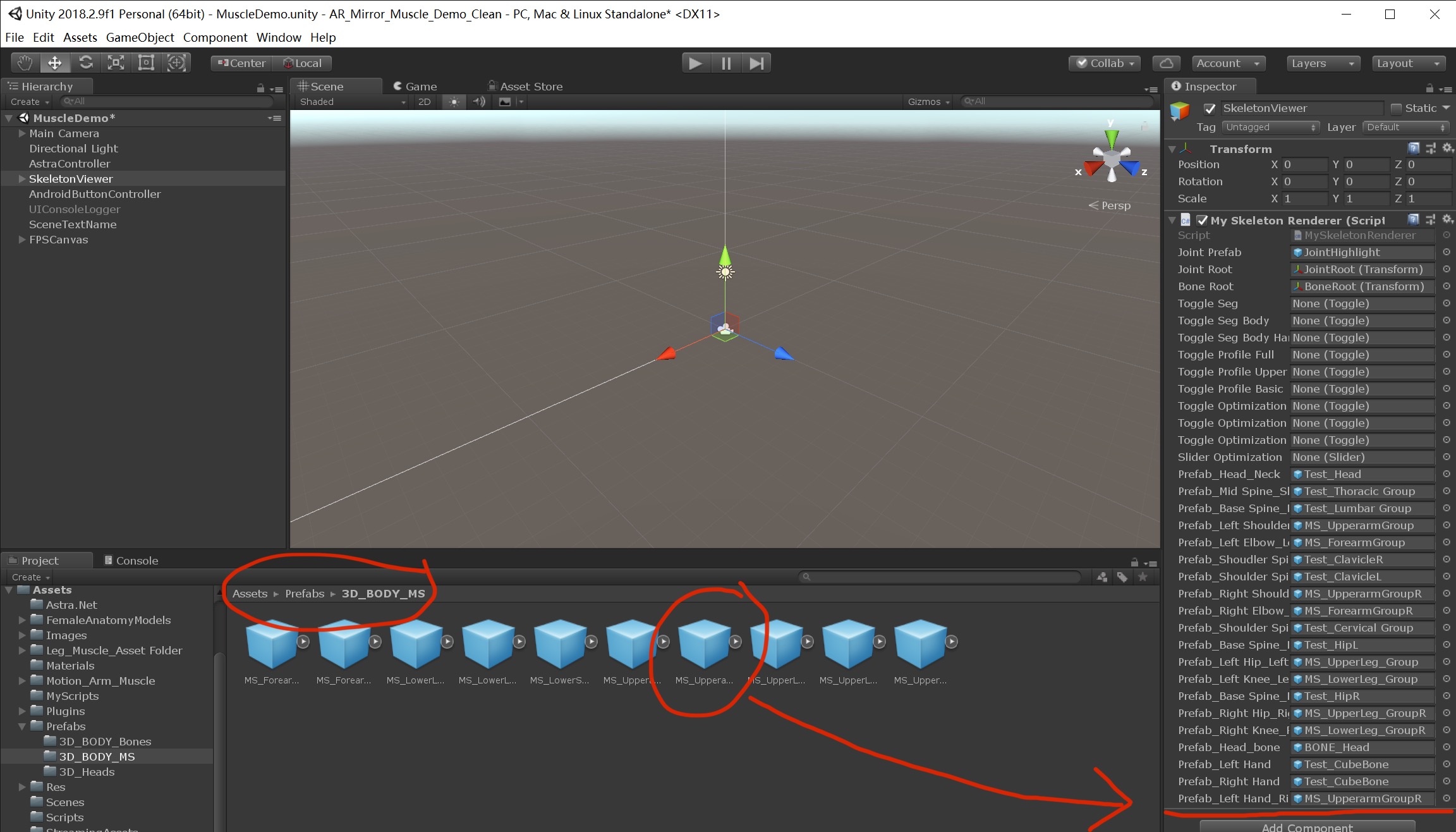The image size is (1456, 832).
Task: Open Unity Cloud Services
Action: click(x=1166, y=63)
